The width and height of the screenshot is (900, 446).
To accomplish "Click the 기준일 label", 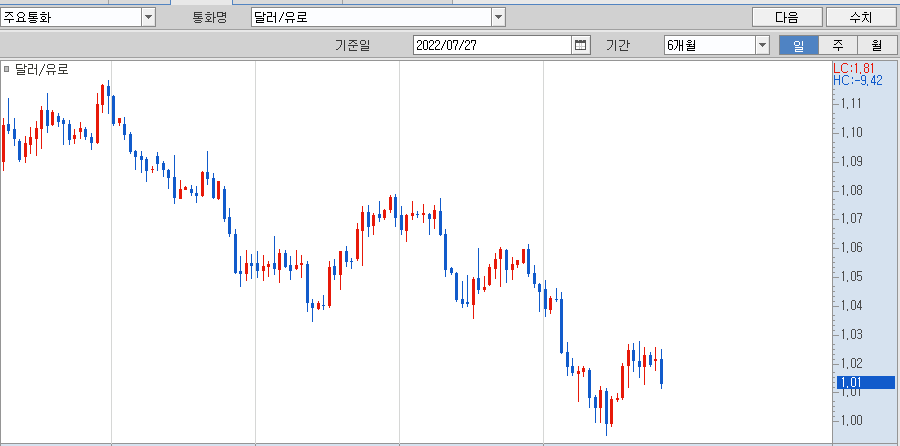I will [353, 45].
